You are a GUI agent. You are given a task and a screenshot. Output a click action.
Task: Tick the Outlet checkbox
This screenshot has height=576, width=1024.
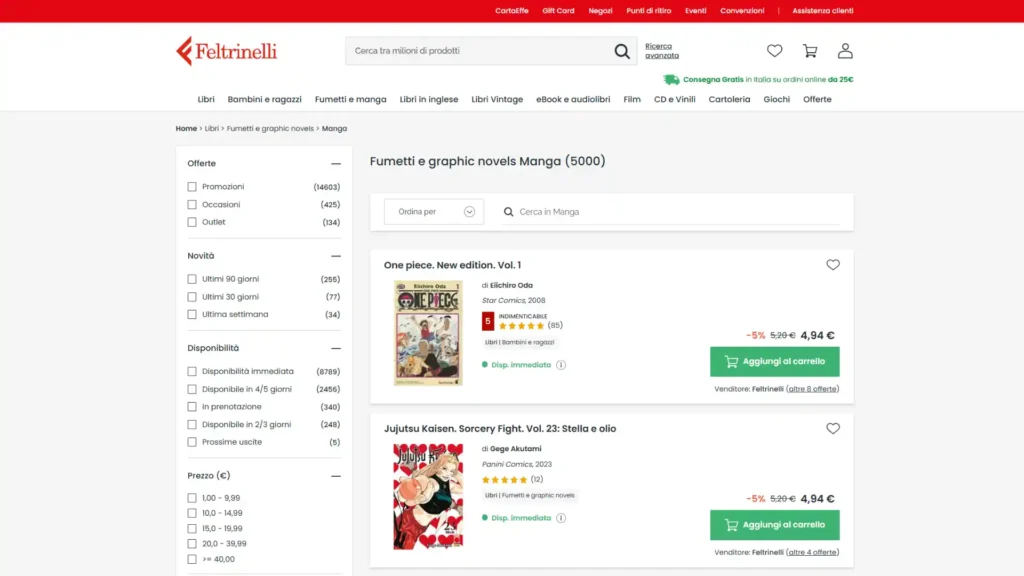[192, 222]
